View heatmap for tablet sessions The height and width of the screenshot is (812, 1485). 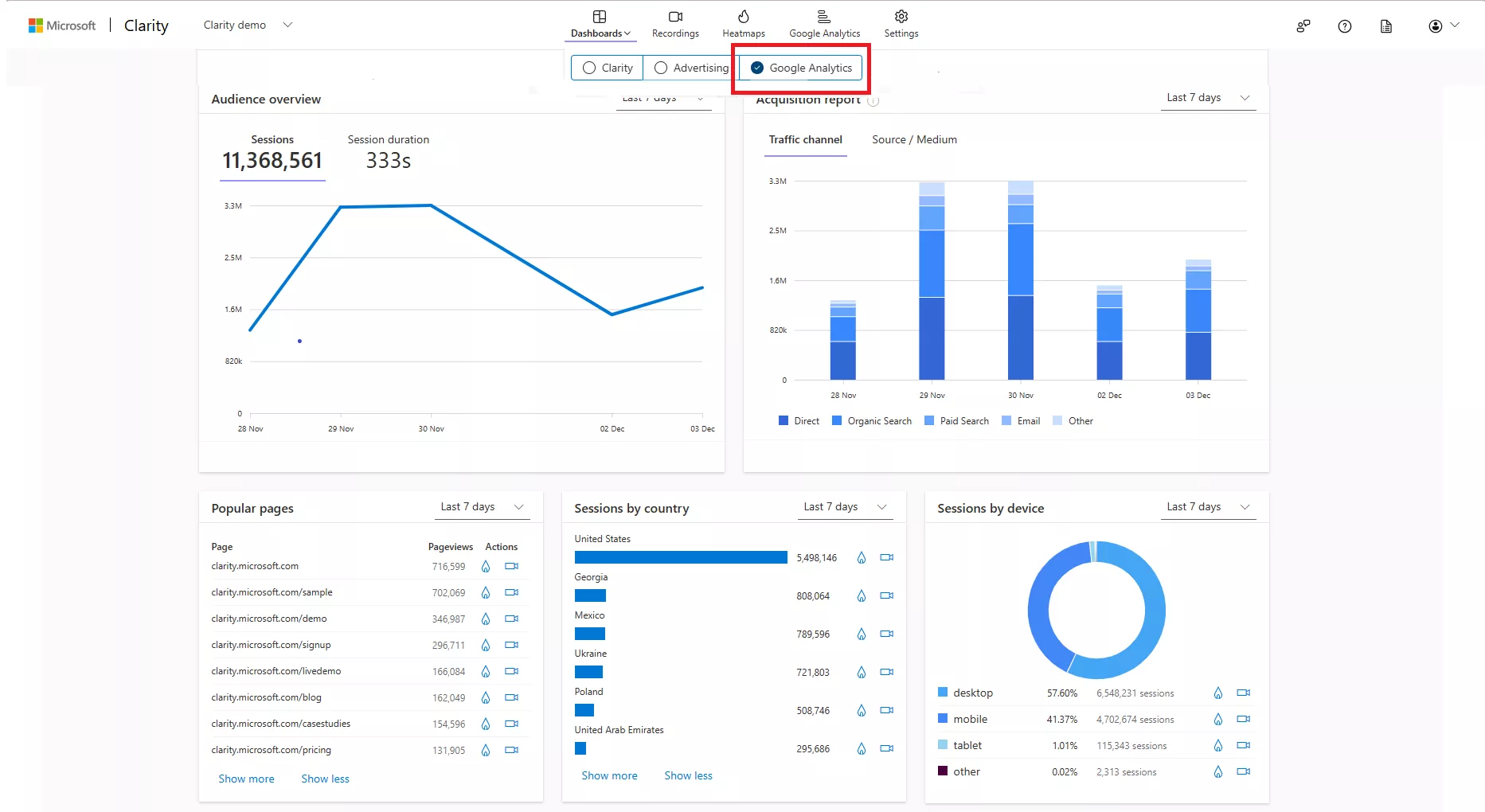click(1218, 746)
